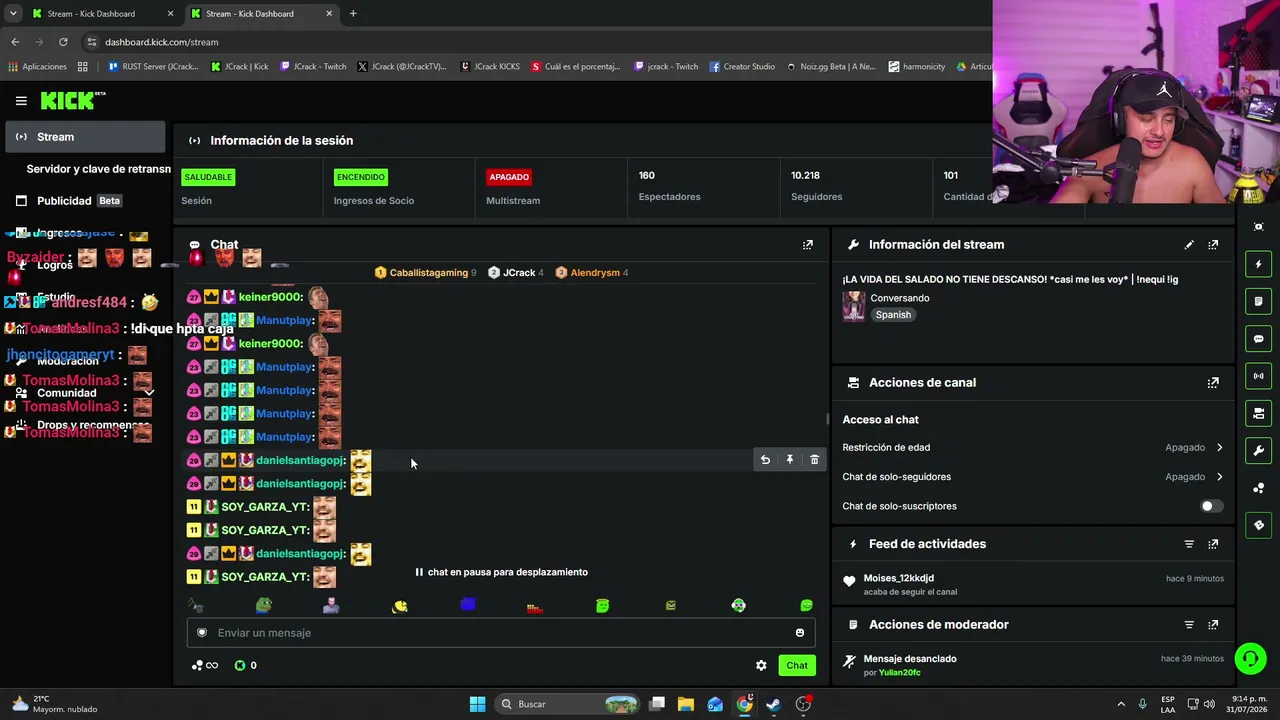This screenshot has height=720, width=1280.
Task: Select the Pepe frog emote
Action: point(263,605)
